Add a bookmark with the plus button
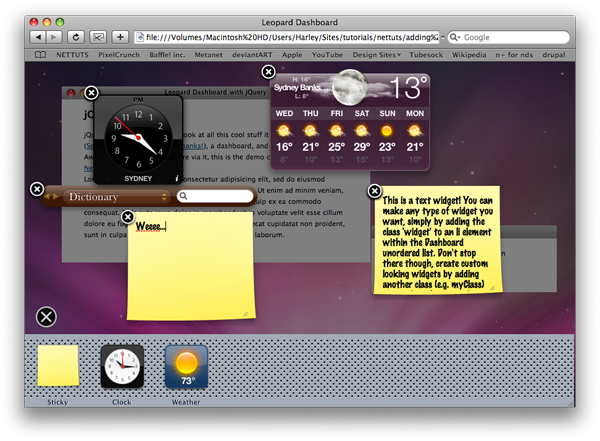600x441 pixels. coord(120,37)
